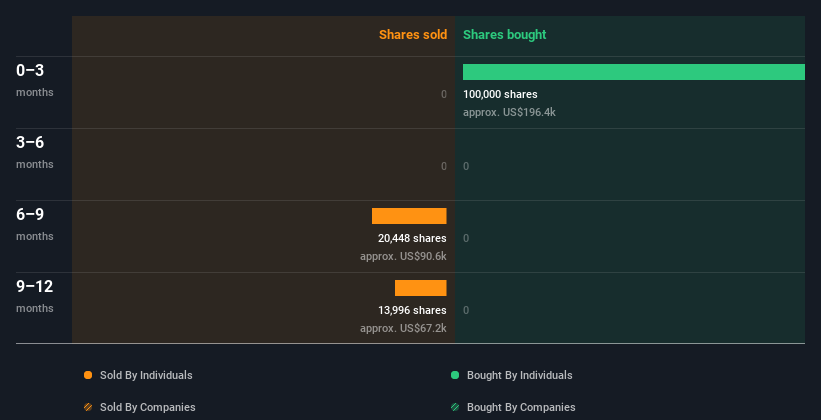Viewport: 821px width, 420px height.
Task: Click the striped Bought By Companies legend icon
Action: [455, 407]
